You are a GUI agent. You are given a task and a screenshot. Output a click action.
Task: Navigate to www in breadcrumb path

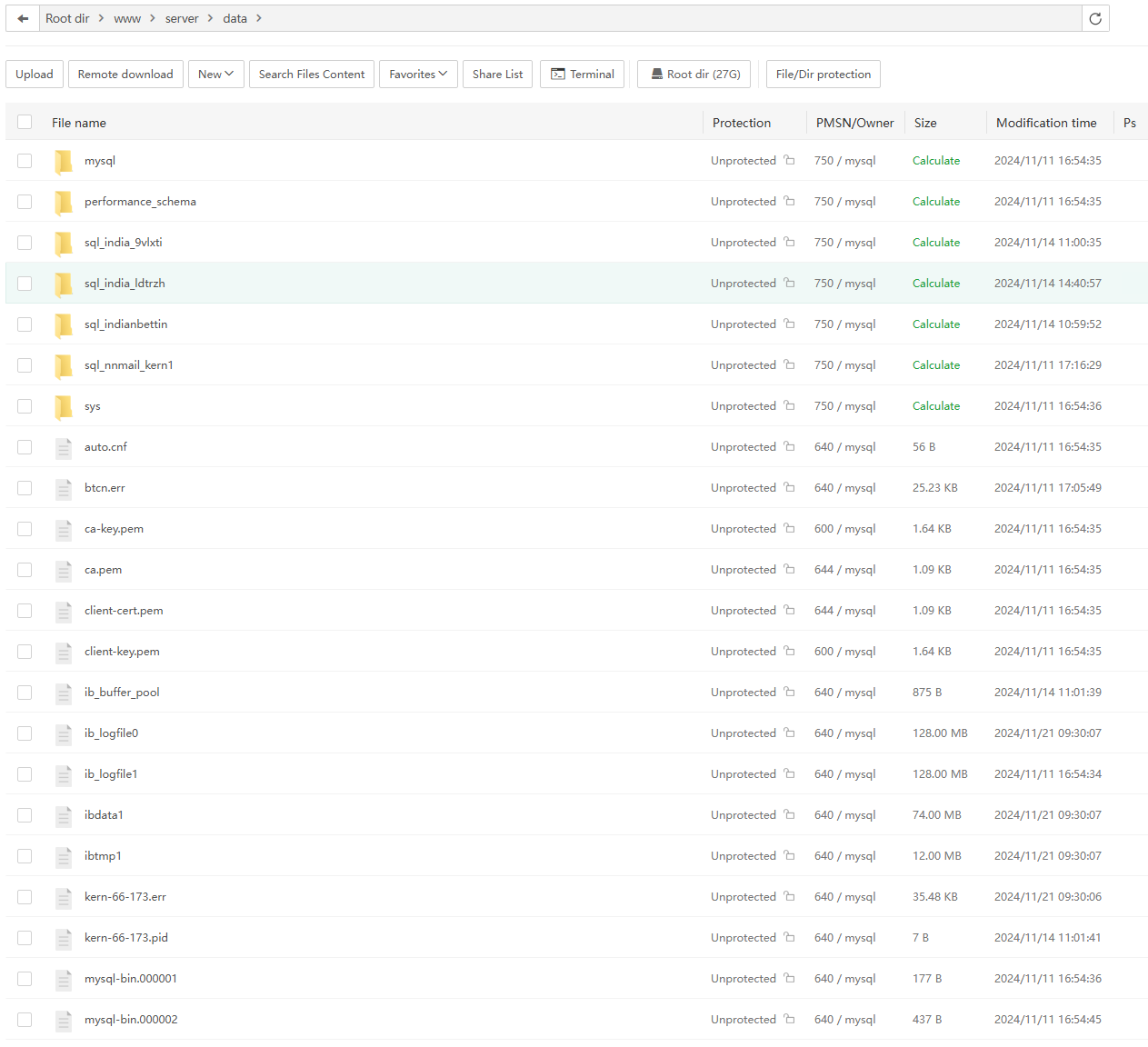tap(127, 18)
